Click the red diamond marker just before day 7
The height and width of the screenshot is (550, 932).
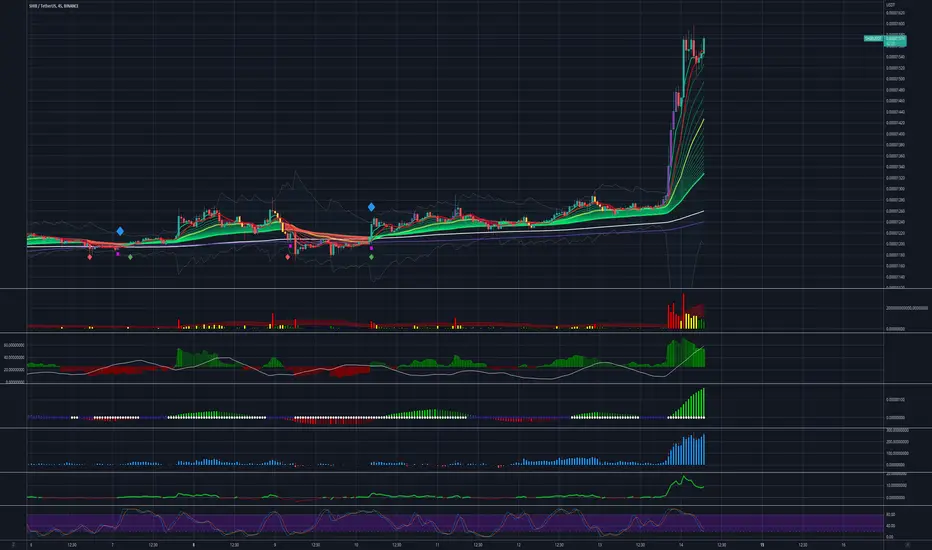[90, 257]
